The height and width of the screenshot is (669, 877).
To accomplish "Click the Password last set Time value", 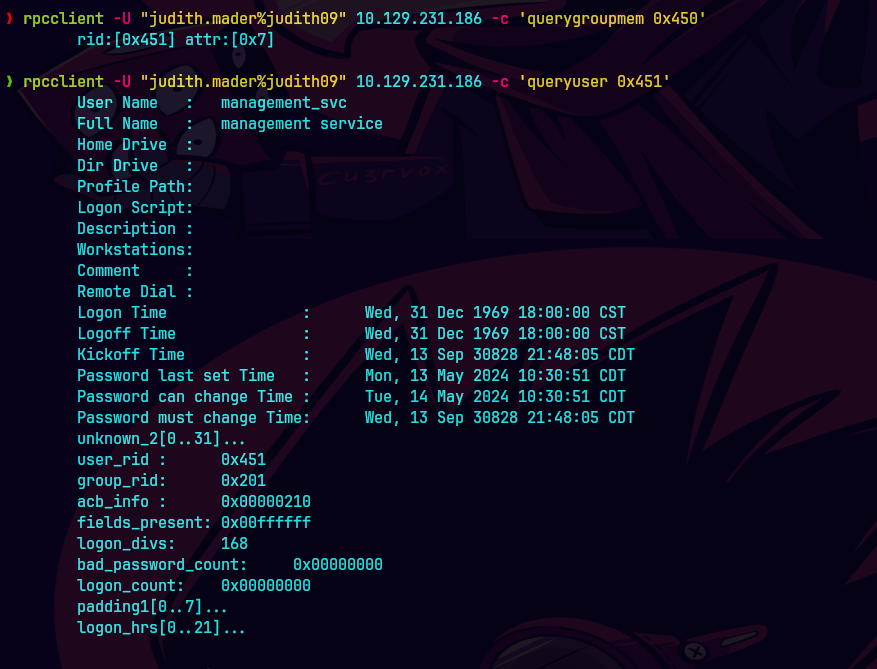I will (x=495, y=376).
